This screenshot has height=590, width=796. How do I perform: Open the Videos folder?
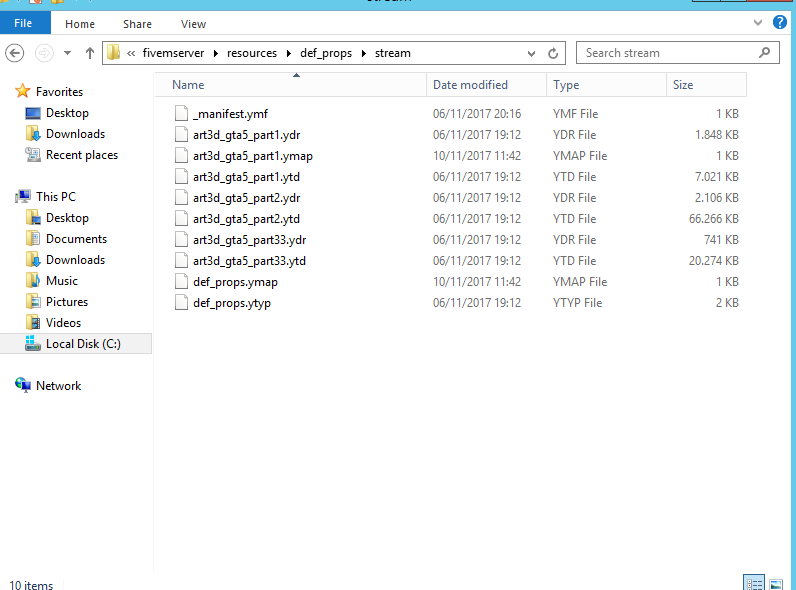coord(63,323)
